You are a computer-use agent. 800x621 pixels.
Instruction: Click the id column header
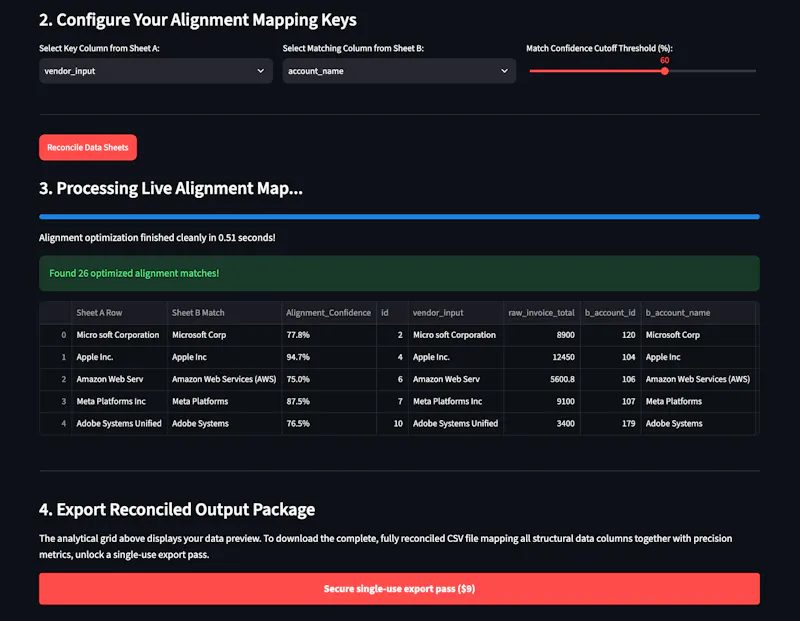pyautogui.click(x=392, y=313)
